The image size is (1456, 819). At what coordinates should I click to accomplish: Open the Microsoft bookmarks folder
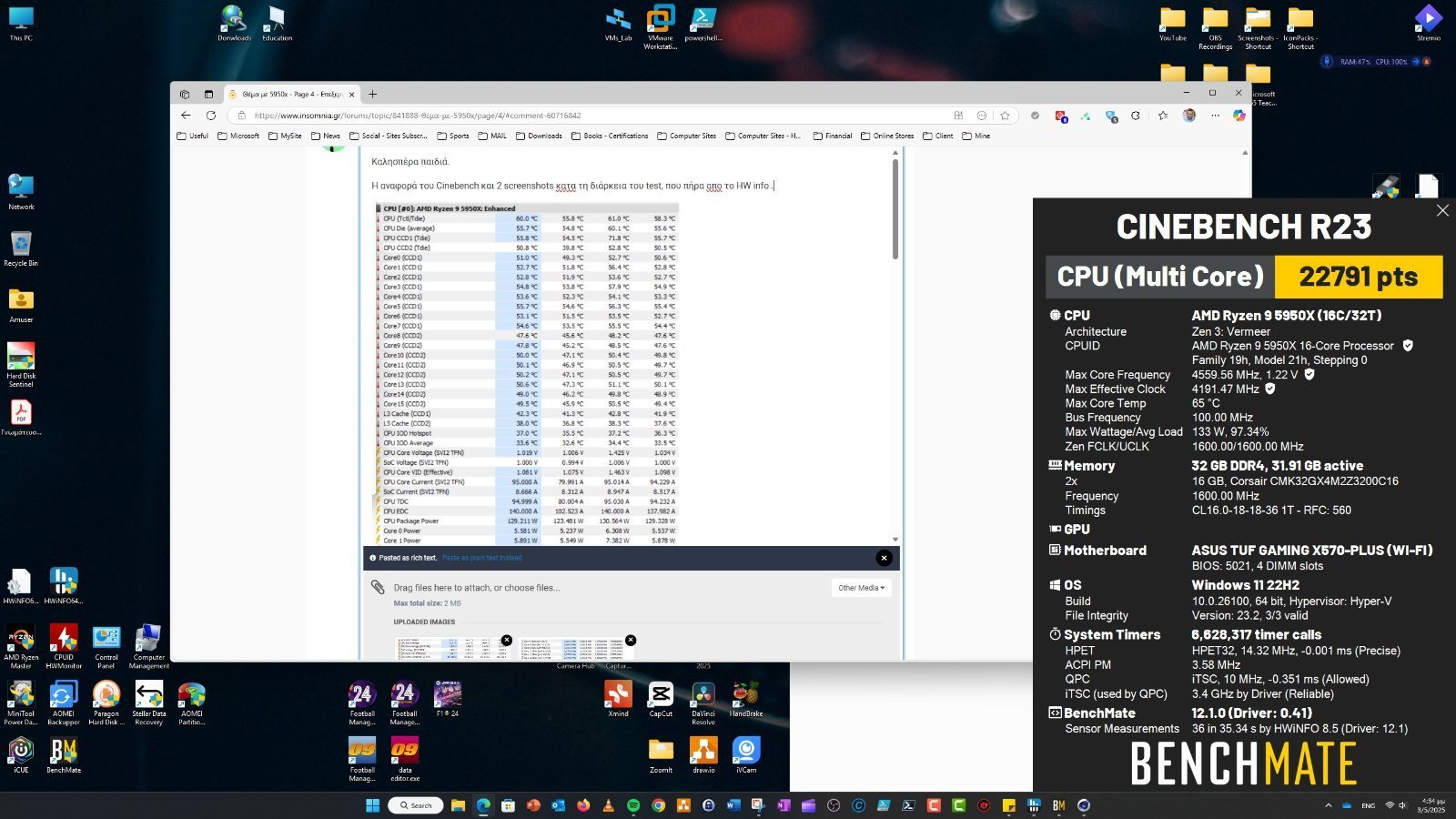tap(238, 136)
